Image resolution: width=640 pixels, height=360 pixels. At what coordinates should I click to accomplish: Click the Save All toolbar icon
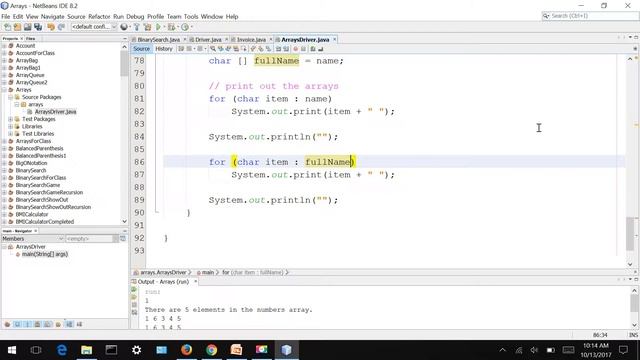point(38,27)
